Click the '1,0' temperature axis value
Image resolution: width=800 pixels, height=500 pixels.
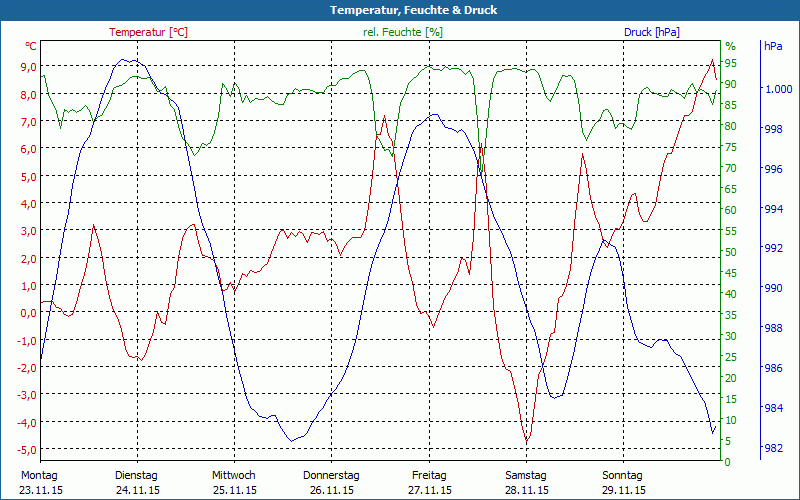[29, 286]
